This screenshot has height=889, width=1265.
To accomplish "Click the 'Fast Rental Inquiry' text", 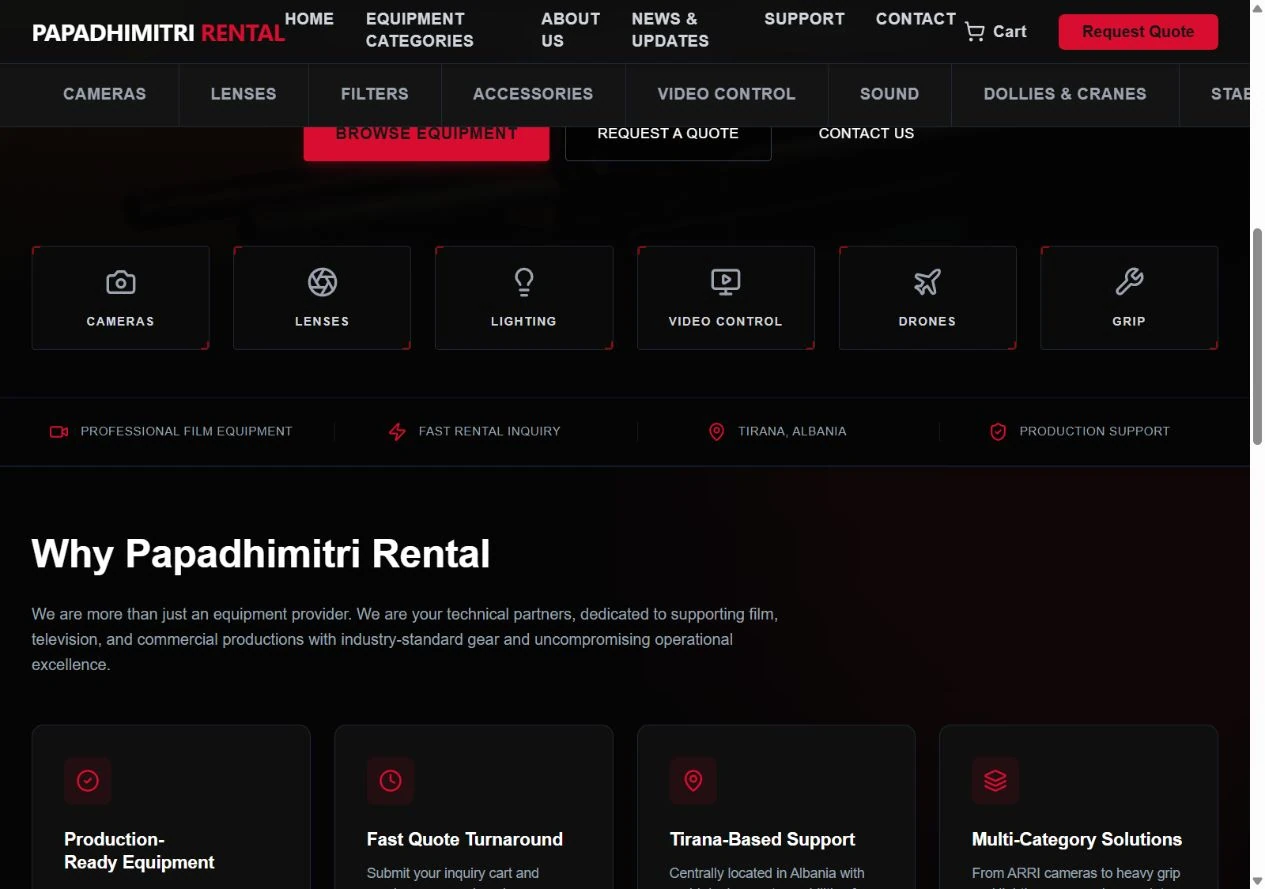I will (490, 432).
